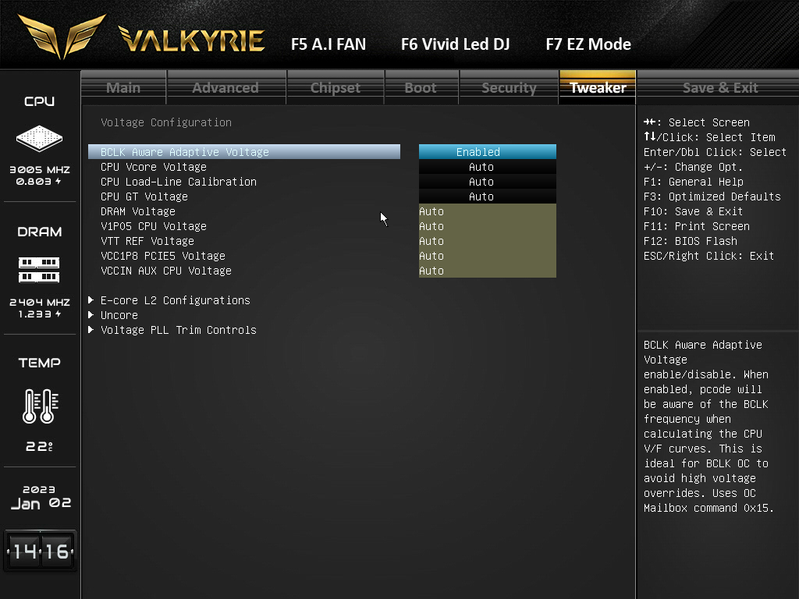Open CPU GT Voltage Auto dropdown
This screenshot has width=799, height=599.
pos(487,196)
